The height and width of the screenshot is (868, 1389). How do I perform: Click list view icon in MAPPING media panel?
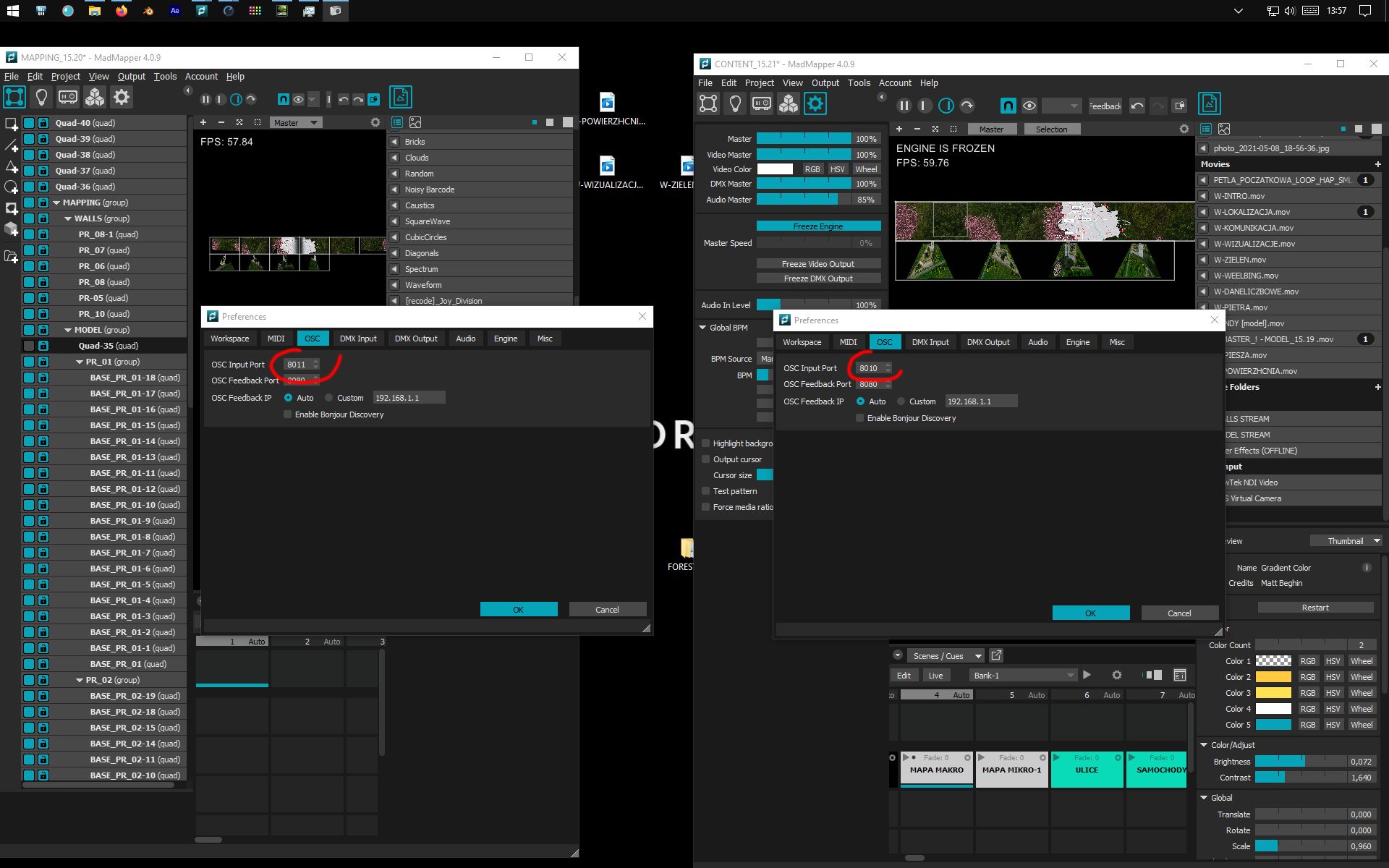[x=397, y=122]
